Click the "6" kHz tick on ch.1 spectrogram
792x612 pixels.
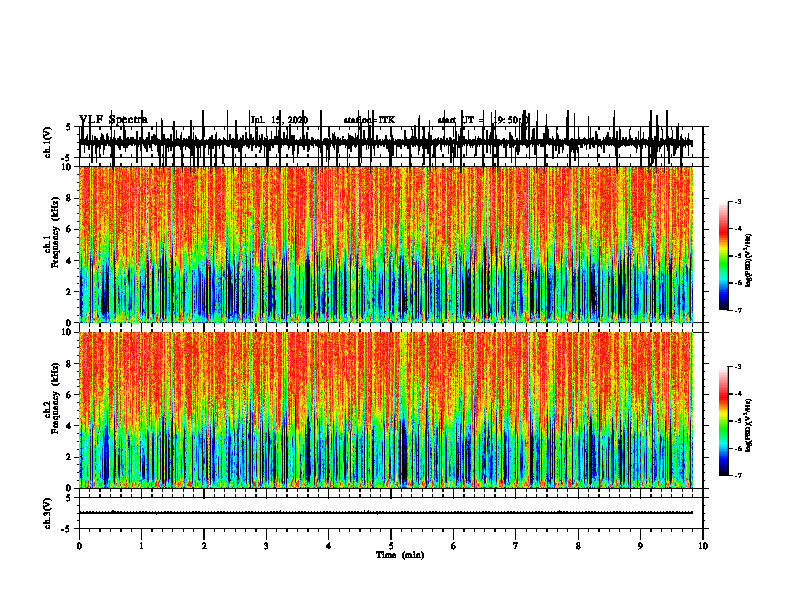click(x=70, y=229)
